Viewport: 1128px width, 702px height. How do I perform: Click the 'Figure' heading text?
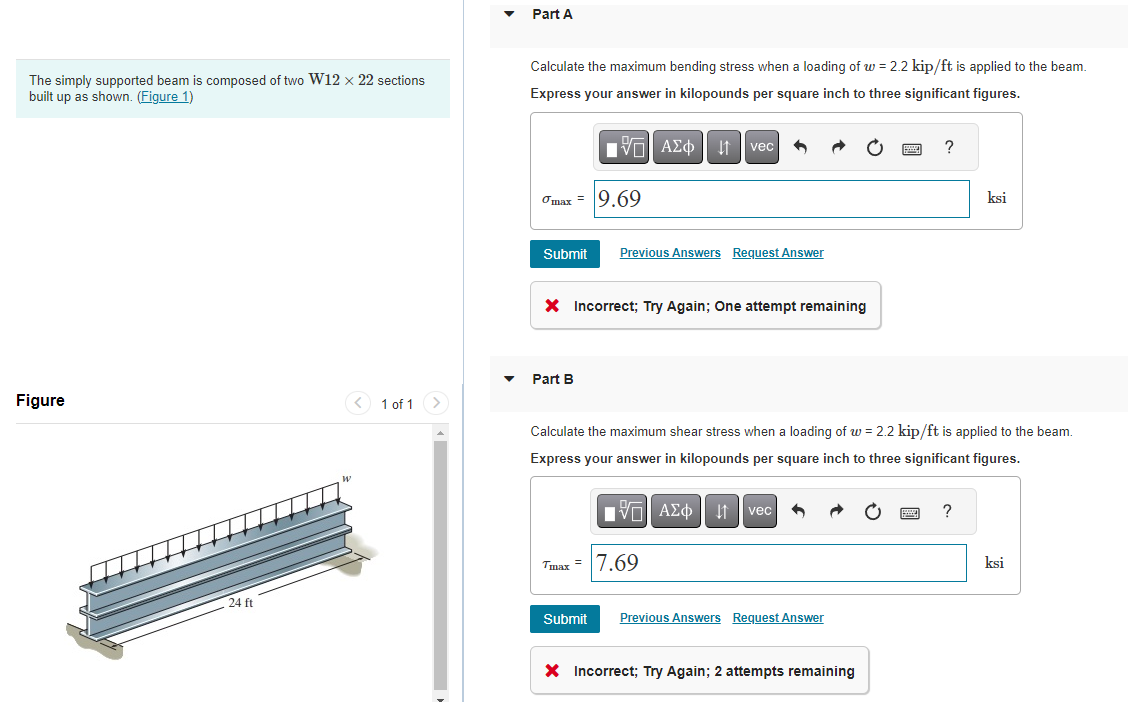coord(40,400)
